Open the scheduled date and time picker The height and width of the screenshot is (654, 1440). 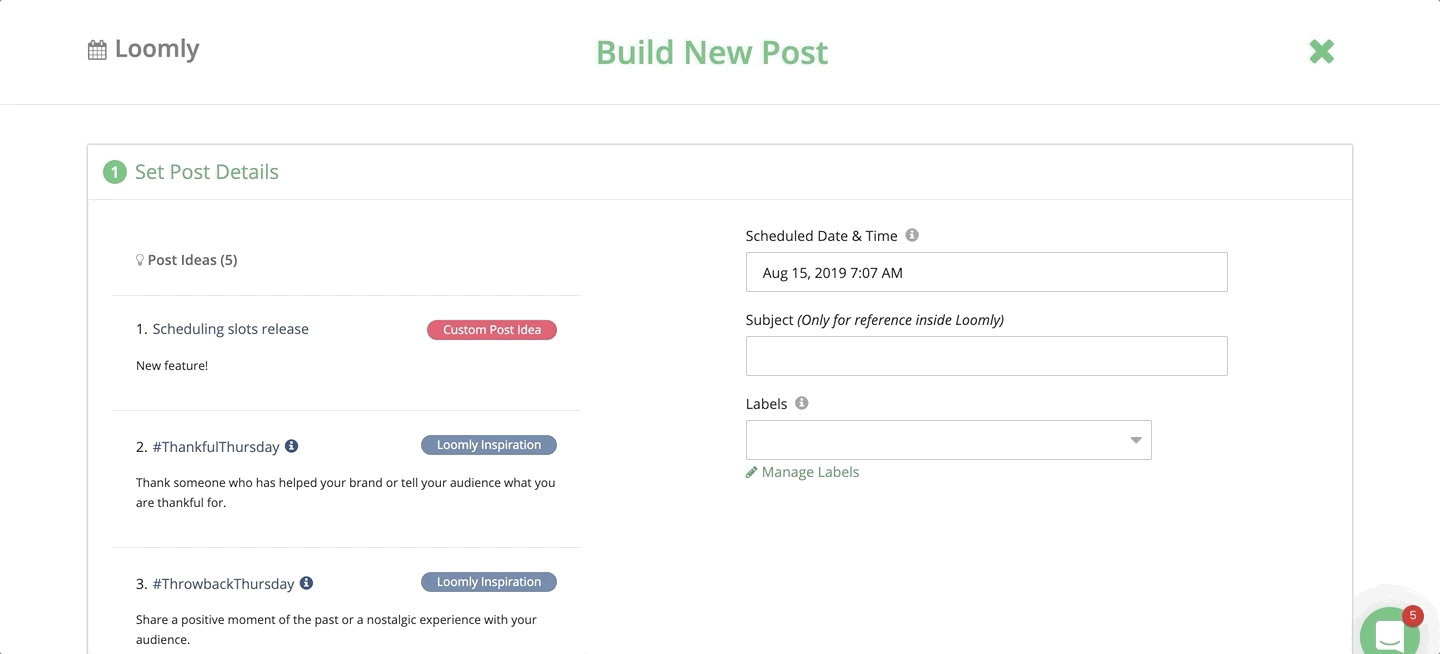coord(986,271)
